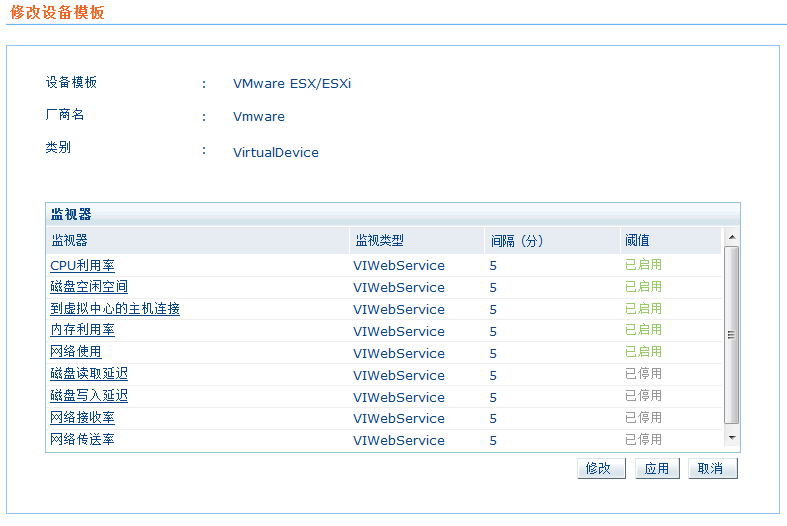
Task: Click the 间隔 (分) column header
Action: (516, 241)
